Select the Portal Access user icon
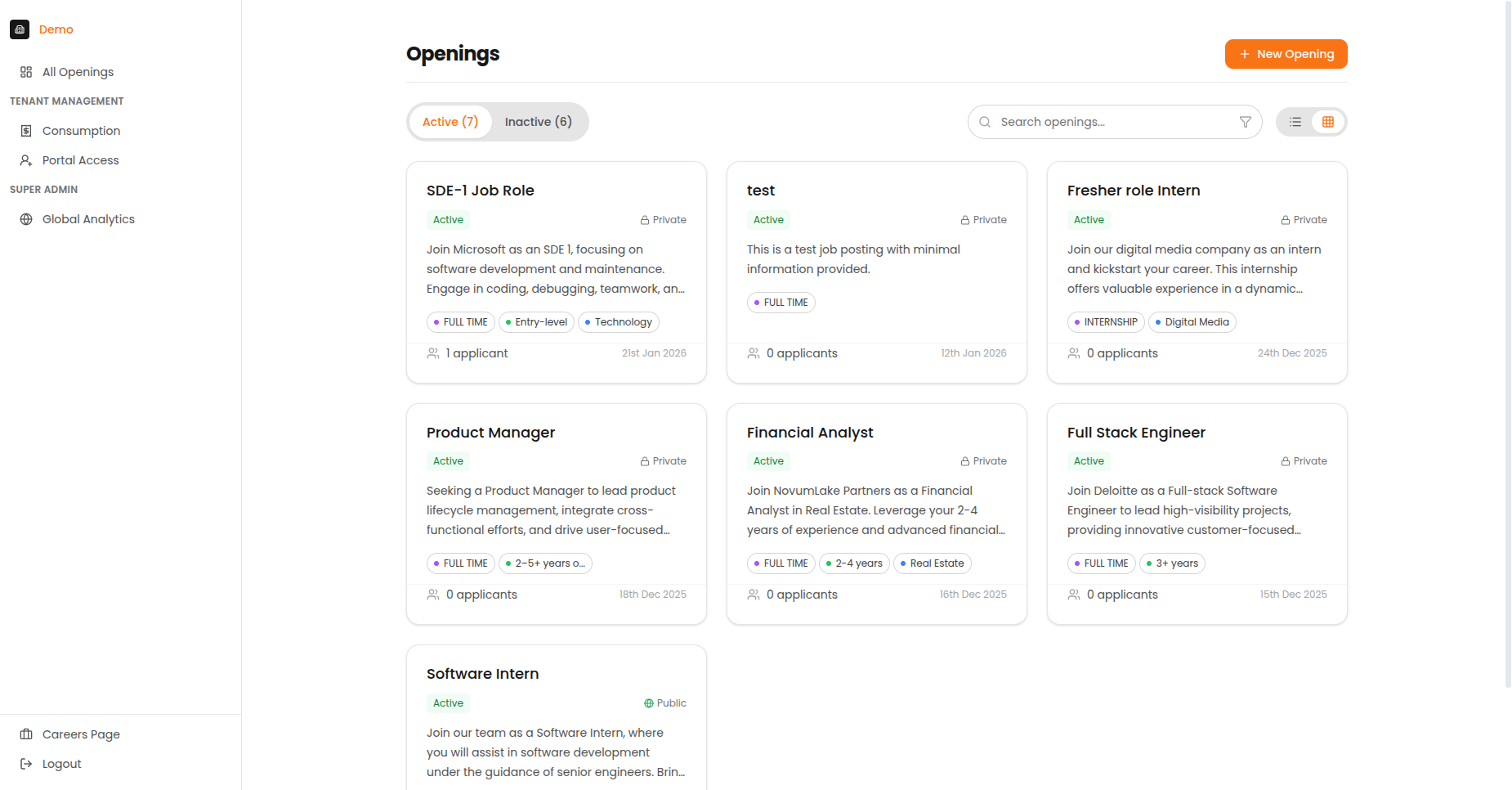 click(x=25, y=160)
